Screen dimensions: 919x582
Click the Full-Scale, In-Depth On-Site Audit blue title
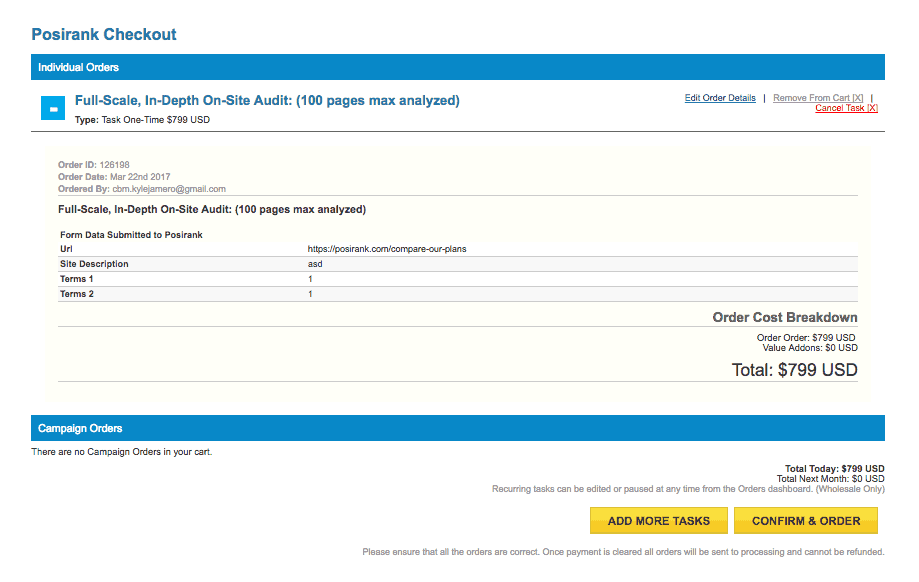(x=267, y=100)
